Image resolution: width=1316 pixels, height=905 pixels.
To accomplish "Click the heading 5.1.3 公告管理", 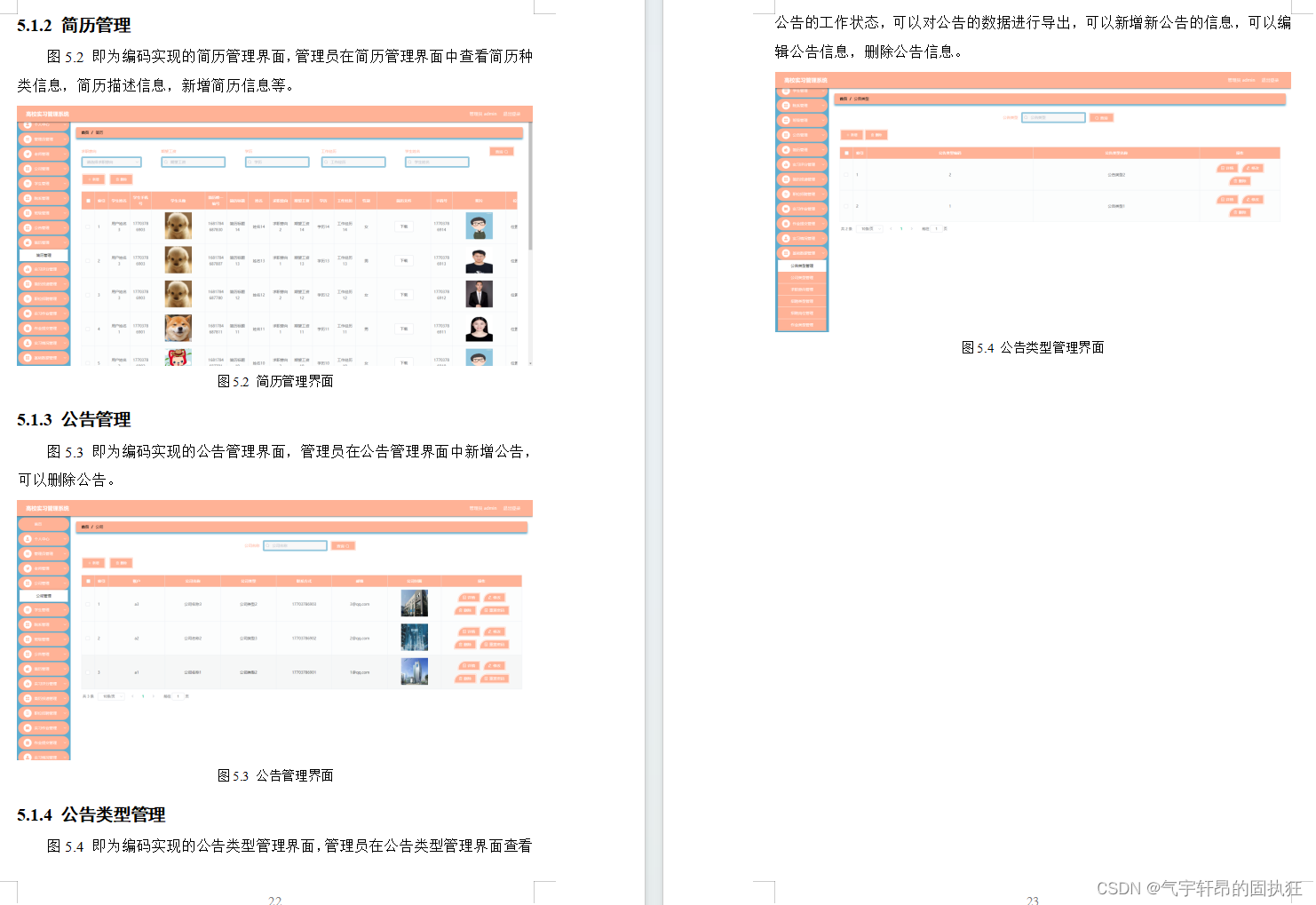I will click(74, 419).
